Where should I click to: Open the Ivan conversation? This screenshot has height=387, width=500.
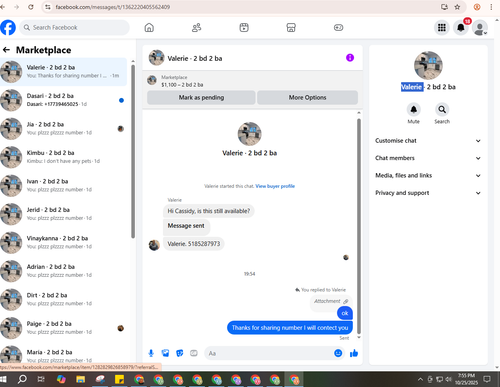(63, 185)
